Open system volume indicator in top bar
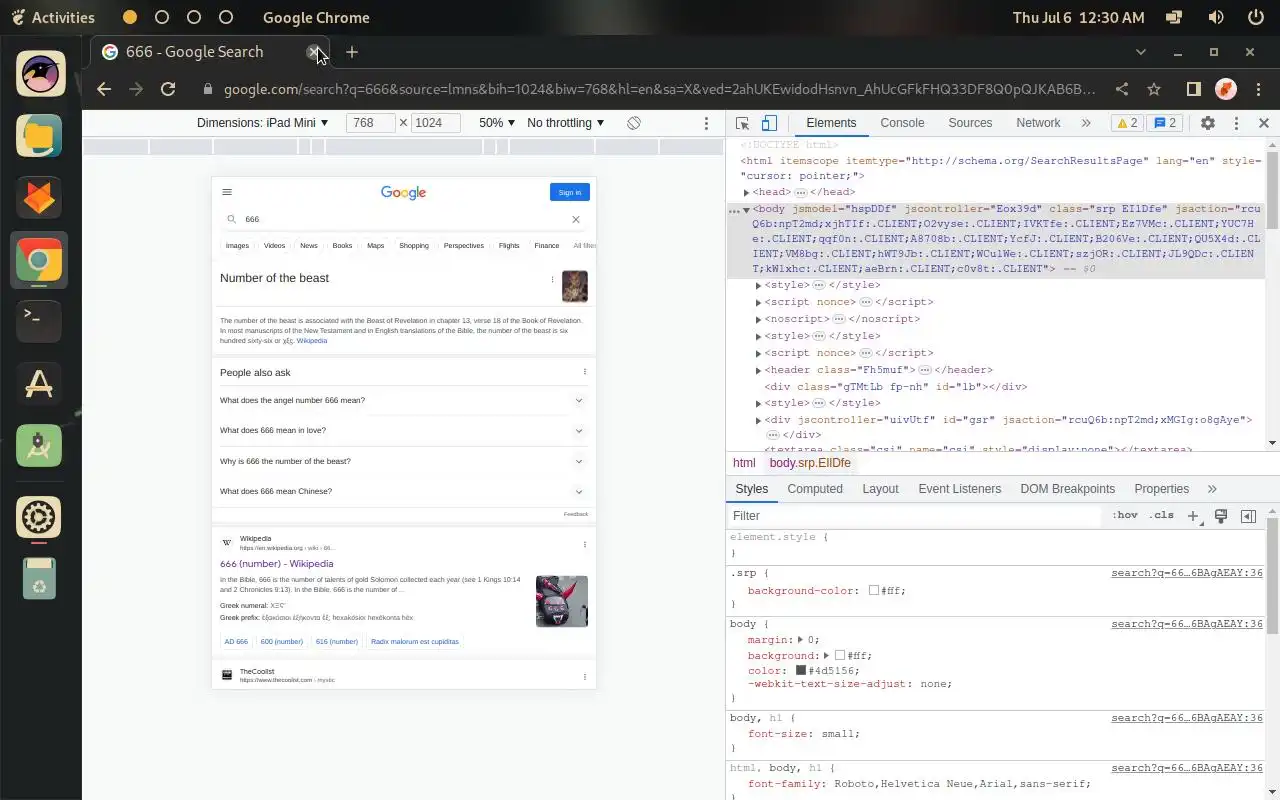The image size is (1280, 800). click(x=1216, y=17)
